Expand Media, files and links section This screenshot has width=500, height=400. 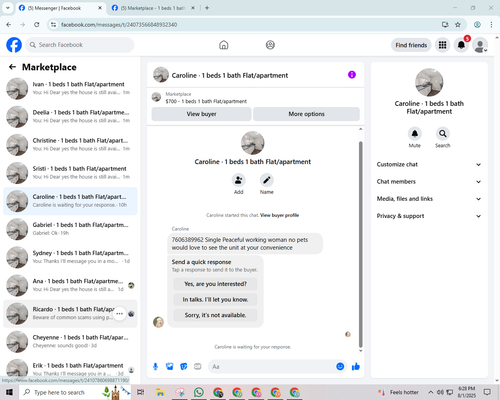(429, 199)
